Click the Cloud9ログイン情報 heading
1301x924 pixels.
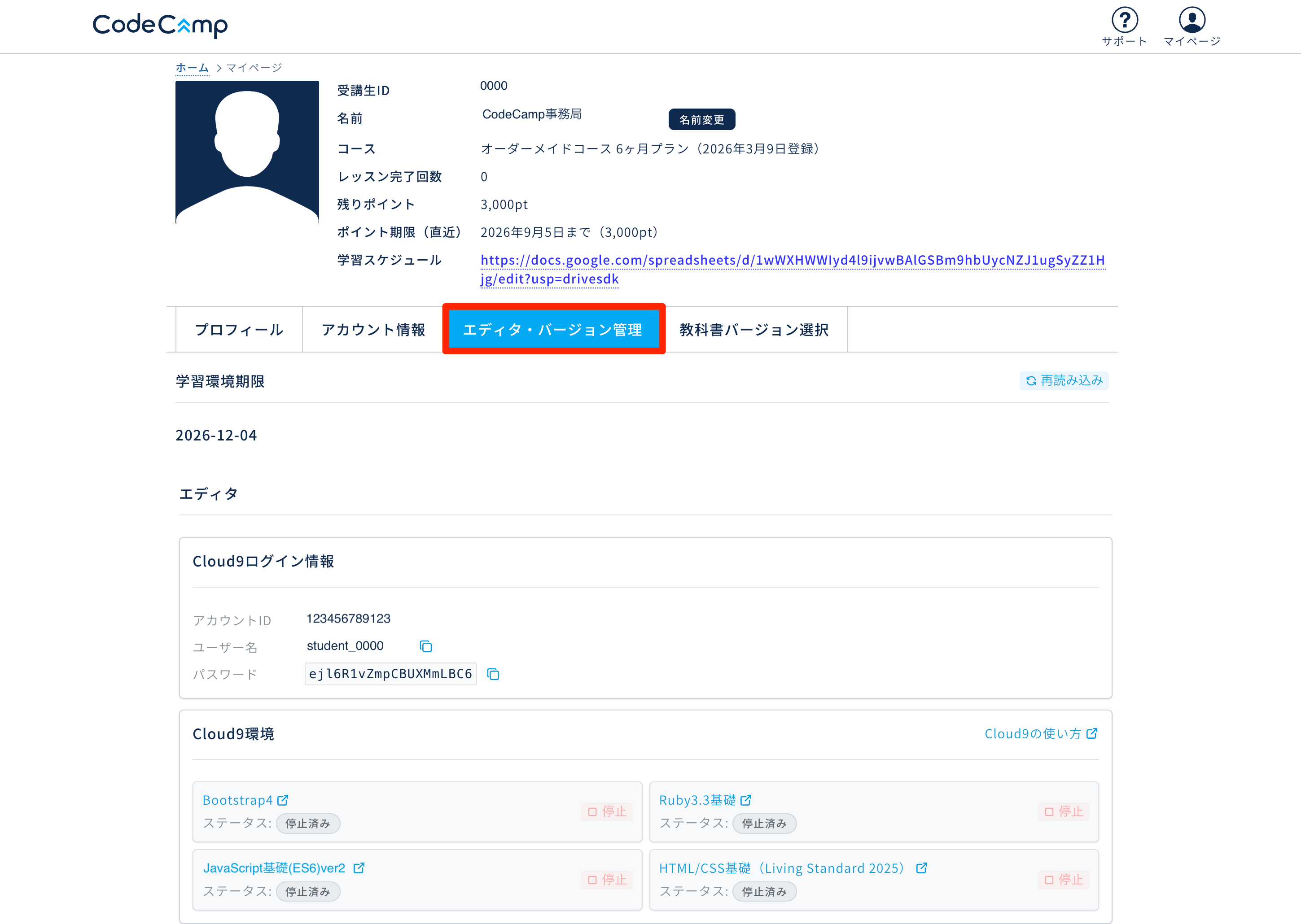click(x=263, y=561)
